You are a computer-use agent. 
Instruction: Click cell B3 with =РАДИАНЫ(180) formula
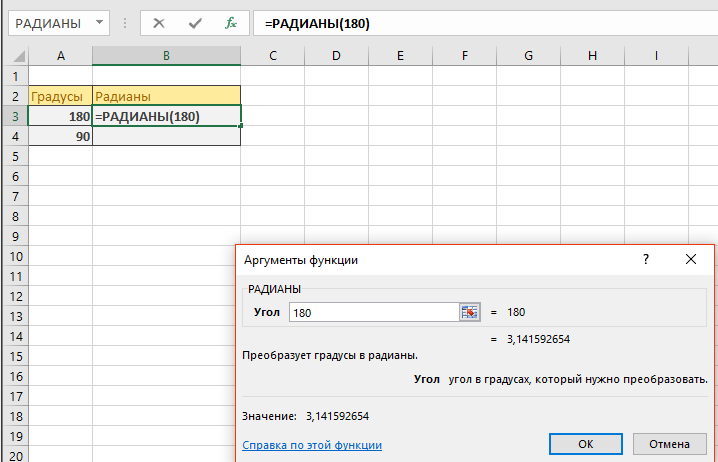click(167, 116)
